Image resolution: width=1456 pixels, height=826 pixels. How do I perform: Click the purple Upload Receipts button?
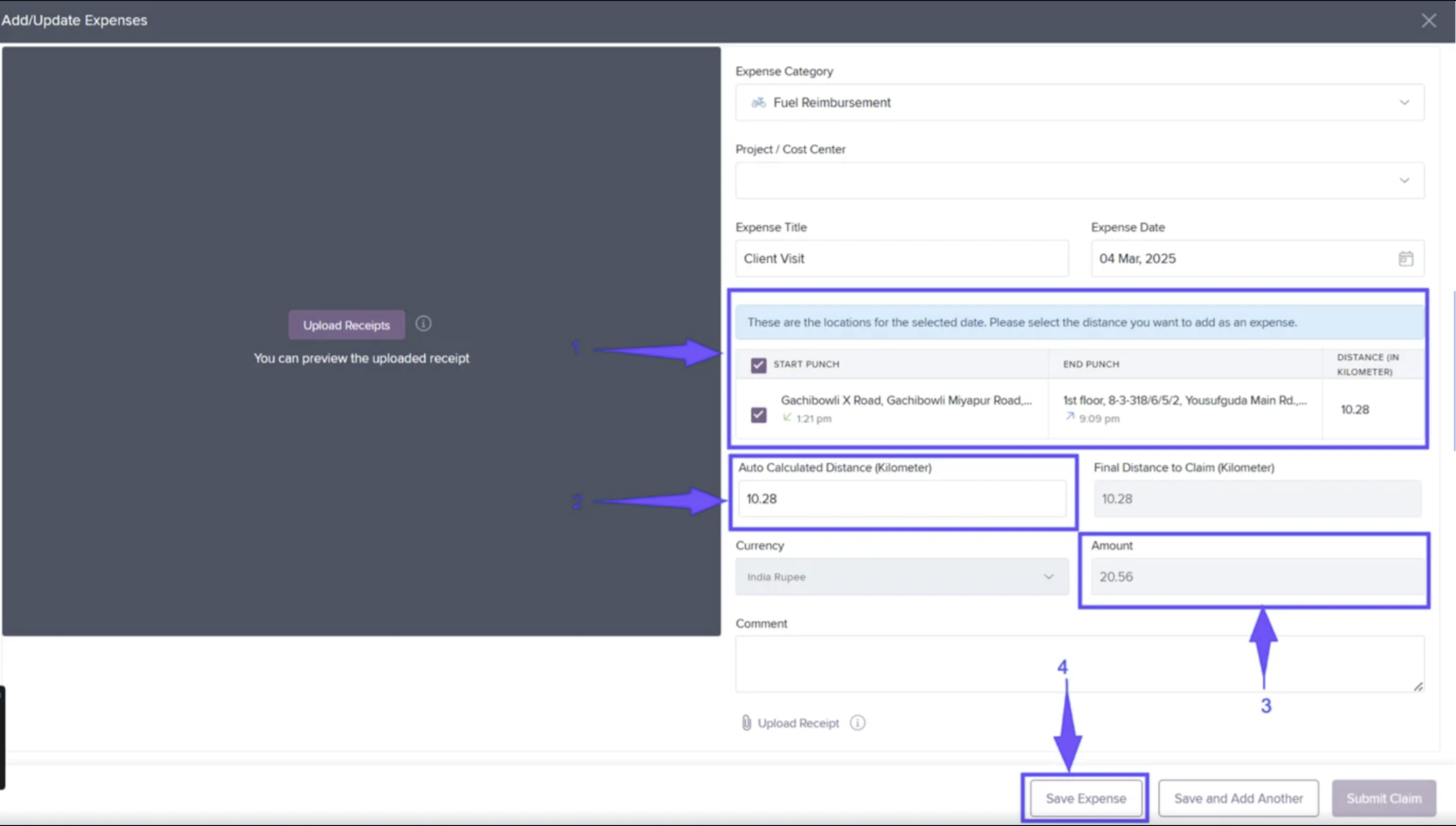pos(346,325)
